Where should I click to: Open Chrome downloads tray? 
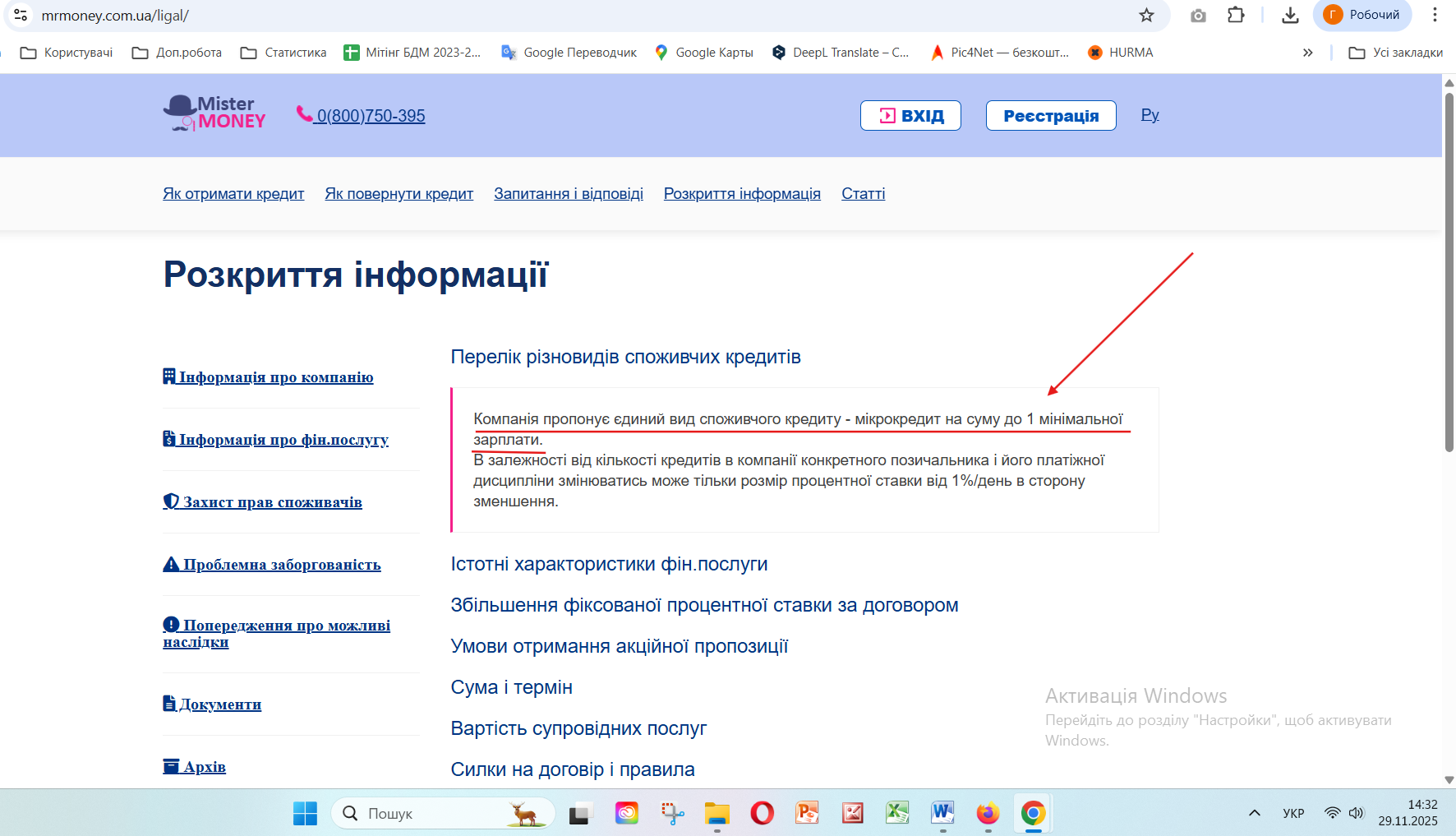[x=1290, y=15]
